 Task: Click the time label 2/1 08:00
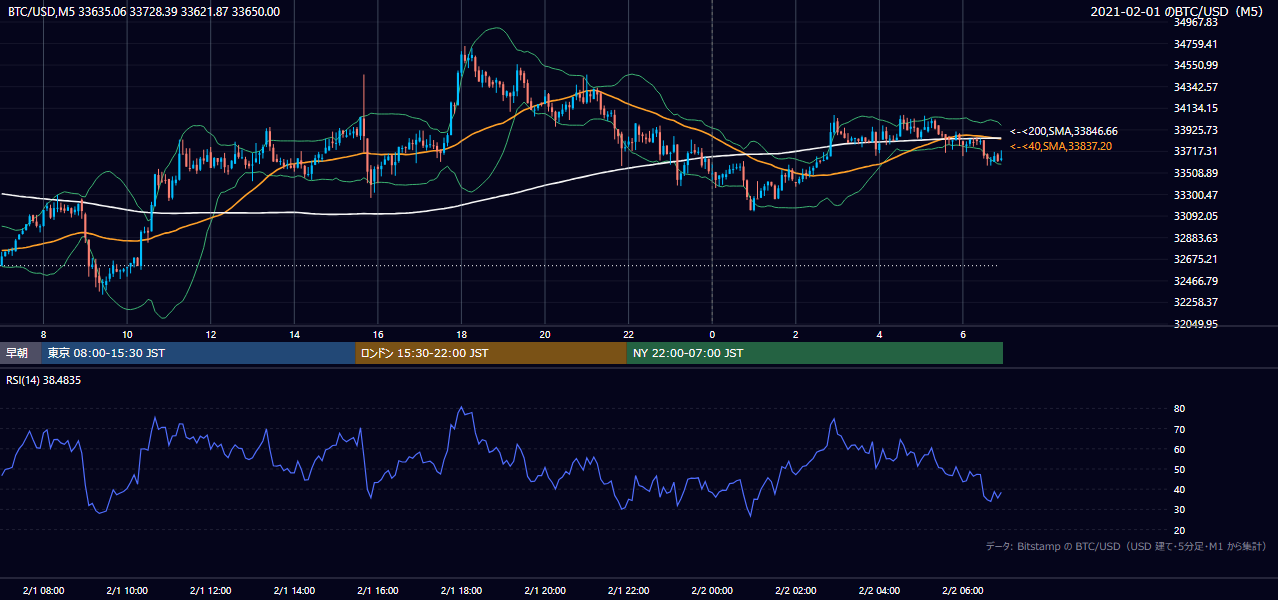click(43, 590)
